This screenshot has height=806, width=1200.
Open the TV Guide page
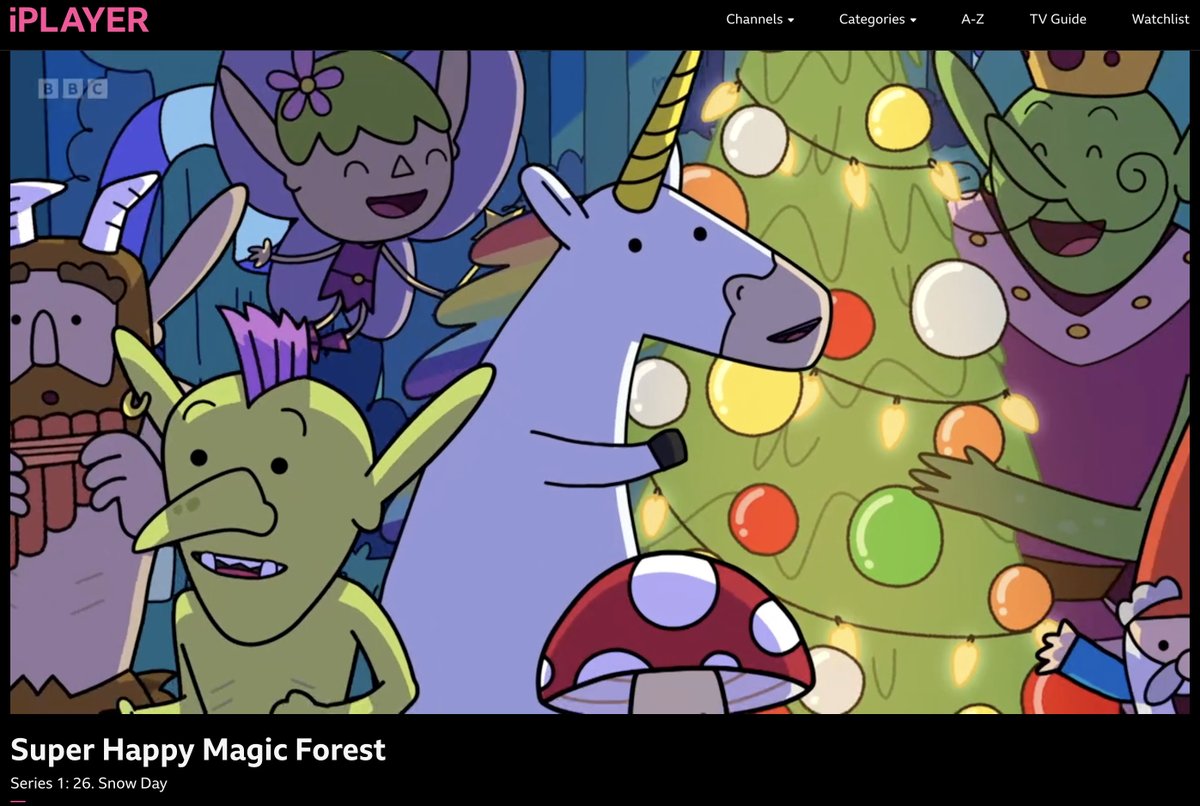coord(1058,19)
